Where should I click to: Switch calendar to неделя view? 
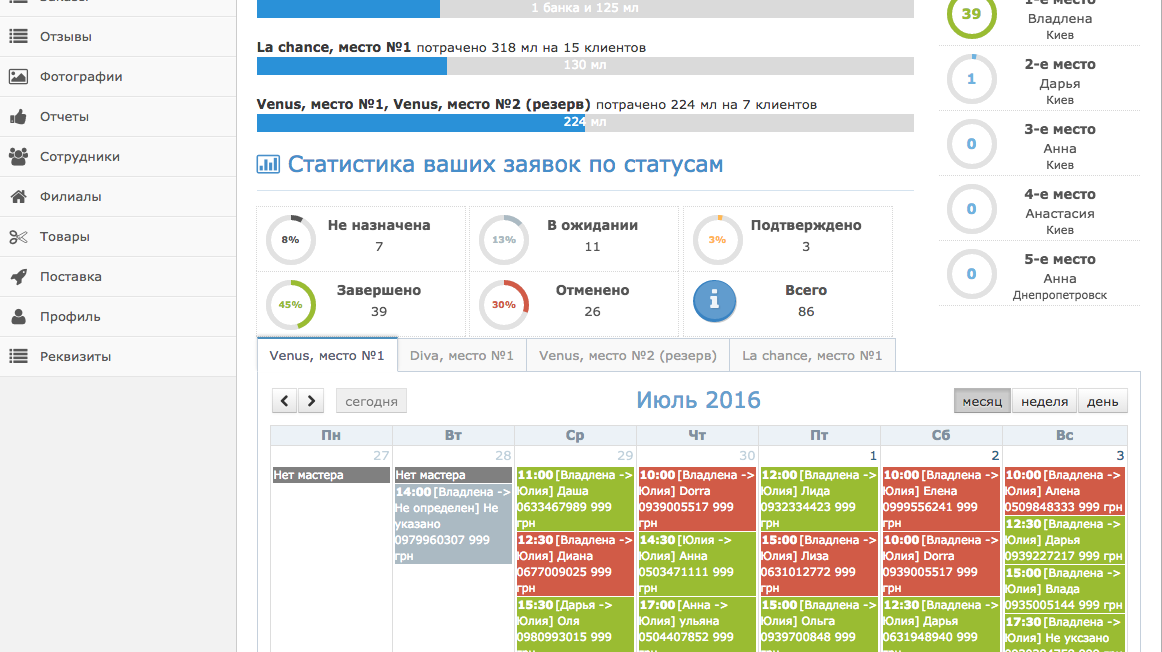(x=1044, y=401)
